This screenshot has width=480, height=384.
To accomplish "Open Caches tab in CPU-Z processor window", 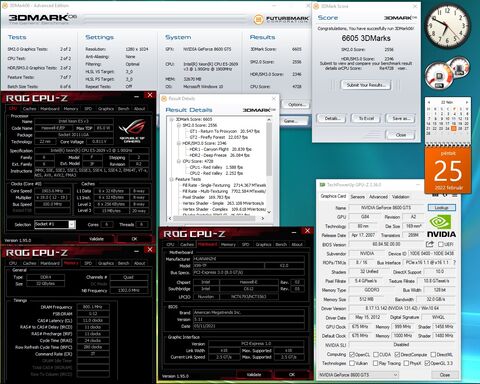I will tap(29, 109).
